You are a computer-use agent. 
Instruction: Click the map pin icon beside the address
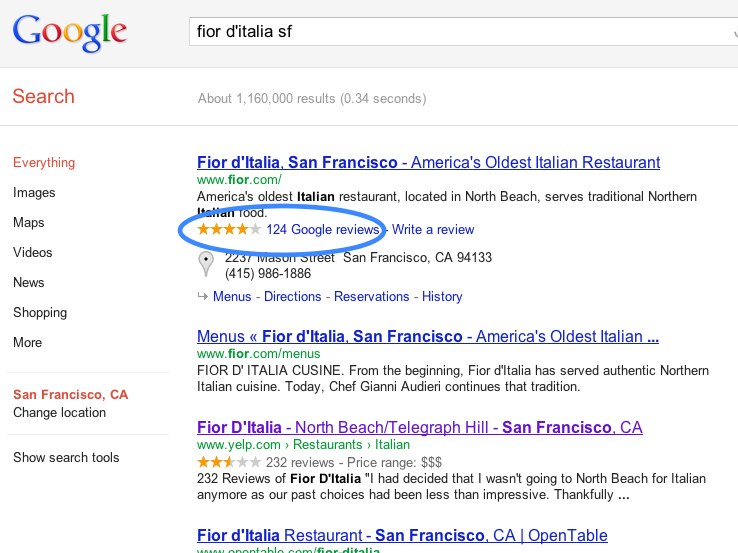pyautogui.click(x=206, y=264)
